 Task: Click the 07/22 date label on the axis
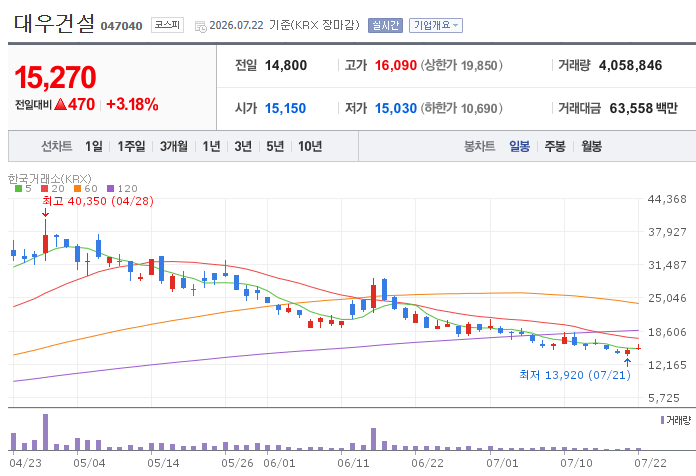point(650,463)
